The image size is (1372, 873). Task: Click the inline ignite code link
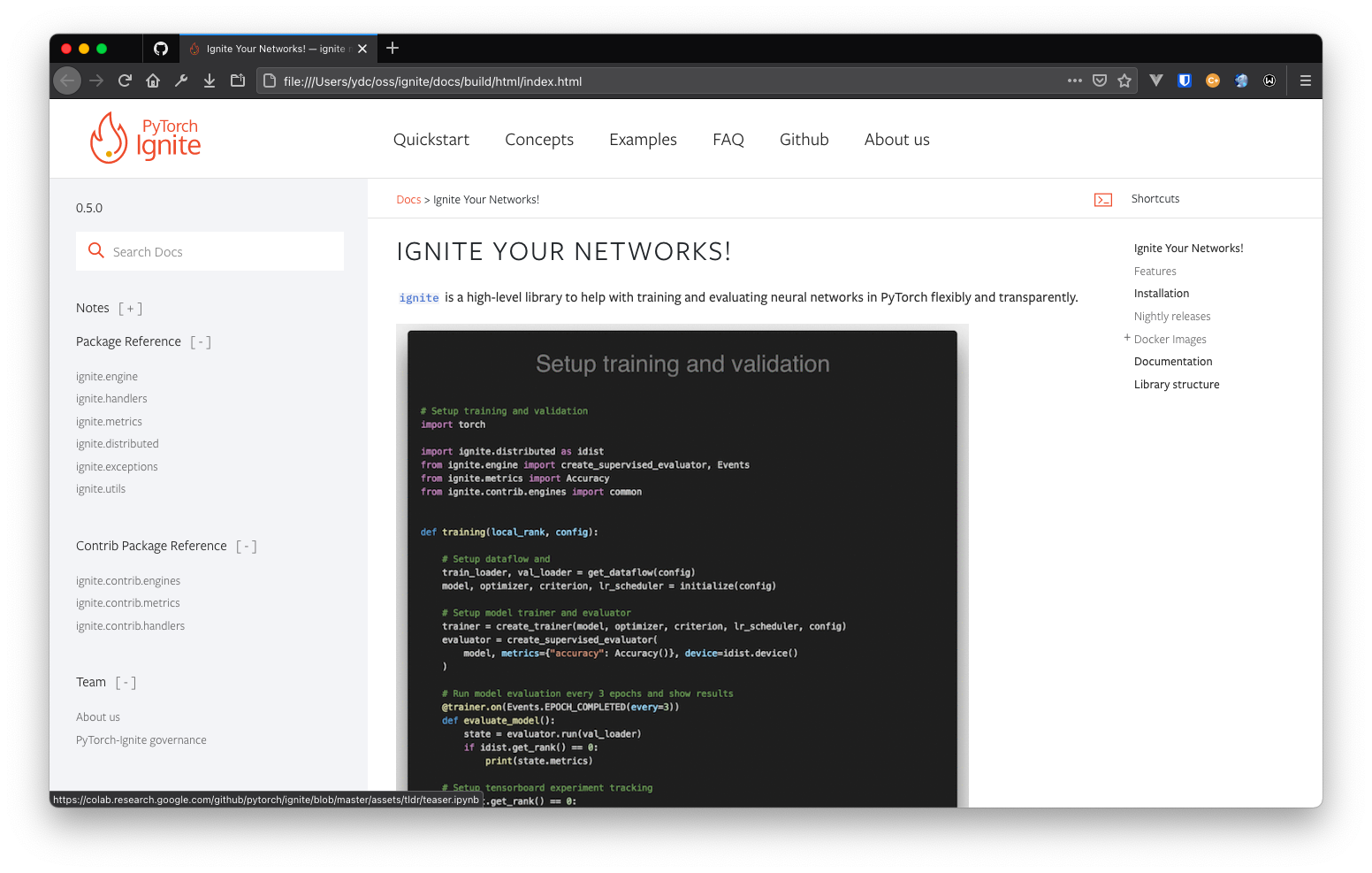(419, 298)
